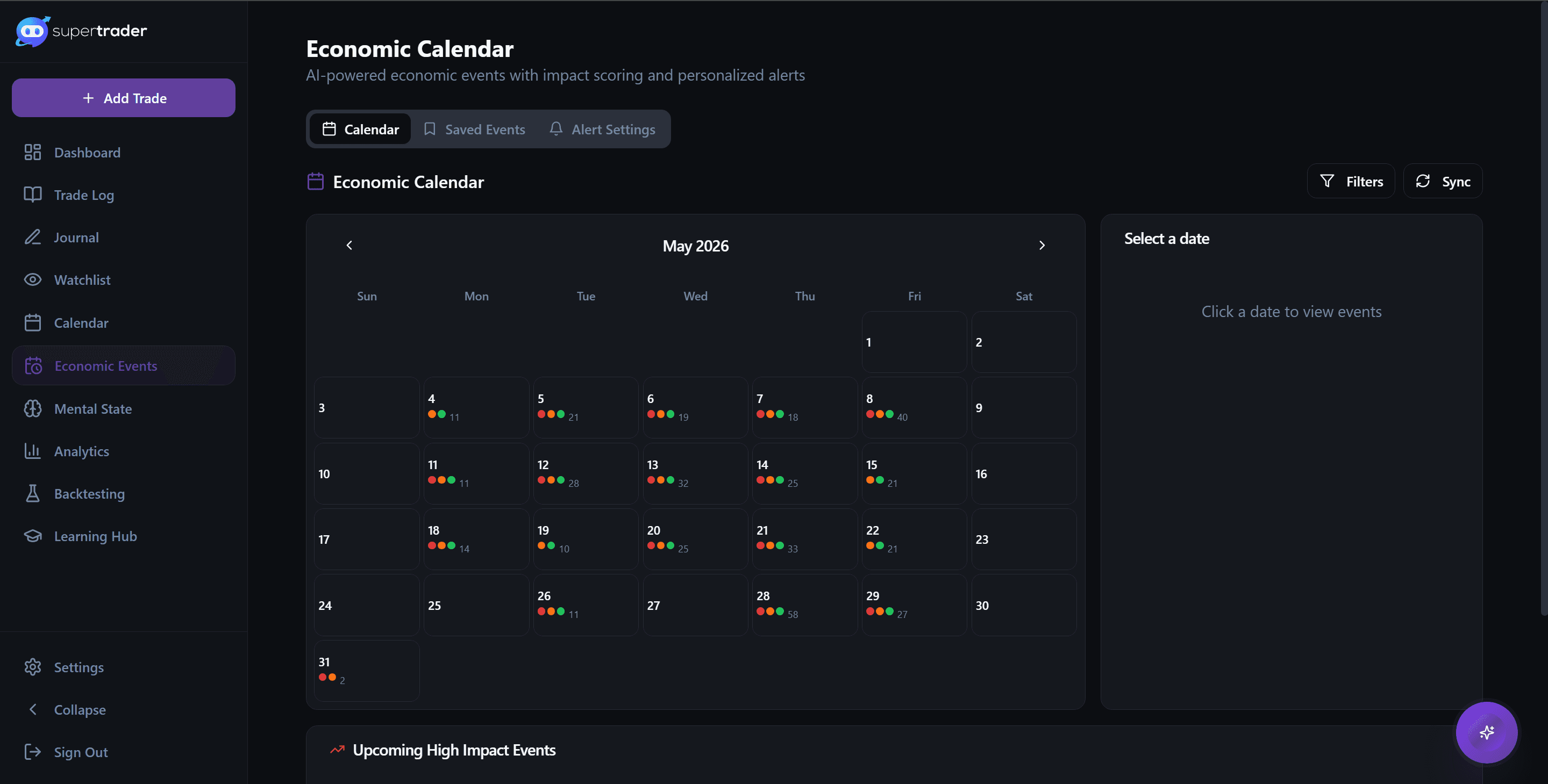Select Sunday May 10 cell

[367, 473]
